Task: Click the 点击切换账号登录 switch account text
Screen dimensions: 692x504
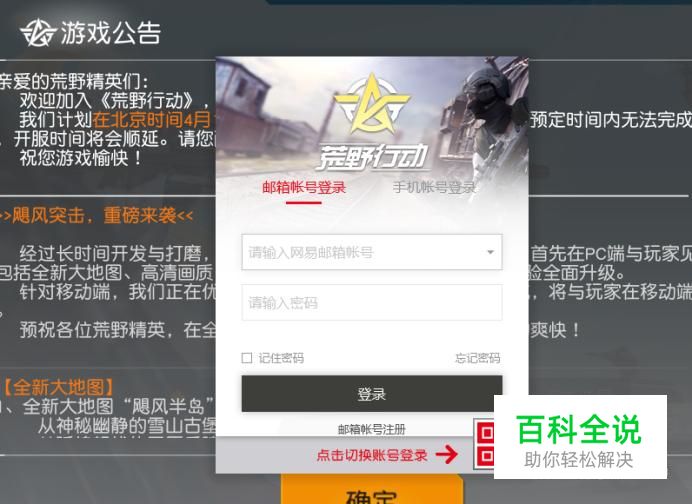Action: pyautogui.click(x=372, y=455)
